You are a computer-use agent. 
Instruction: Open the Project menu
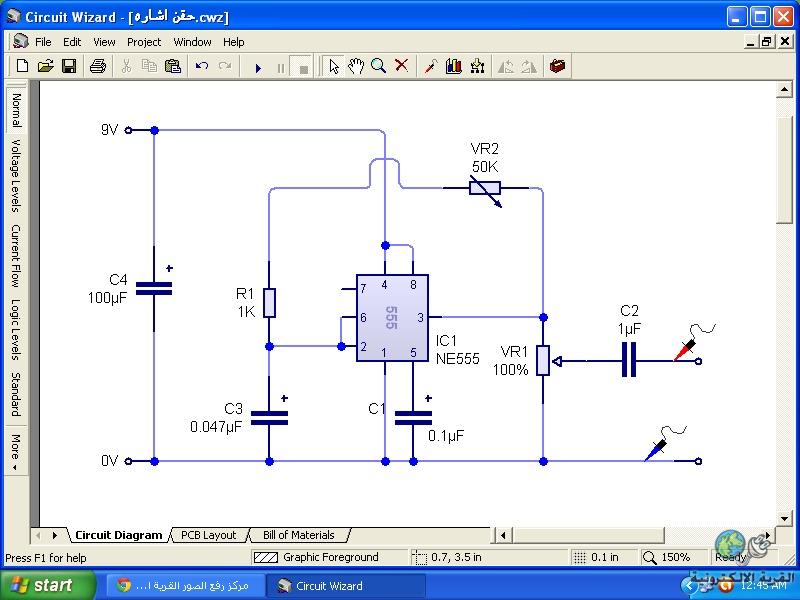[144, 42]
